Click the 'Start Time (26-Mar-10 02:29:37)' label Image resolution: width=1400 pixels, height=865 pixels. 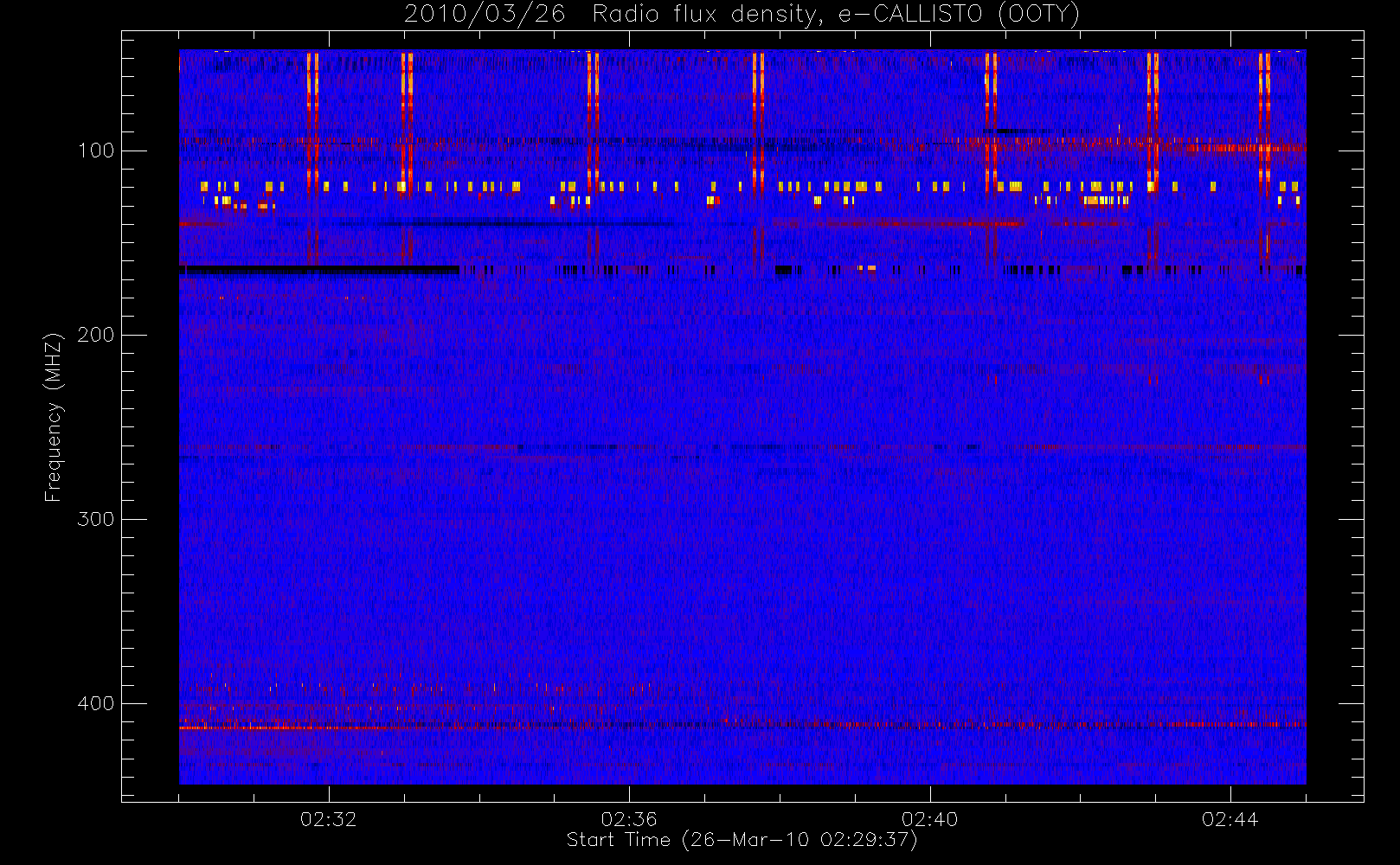[742, 840]
